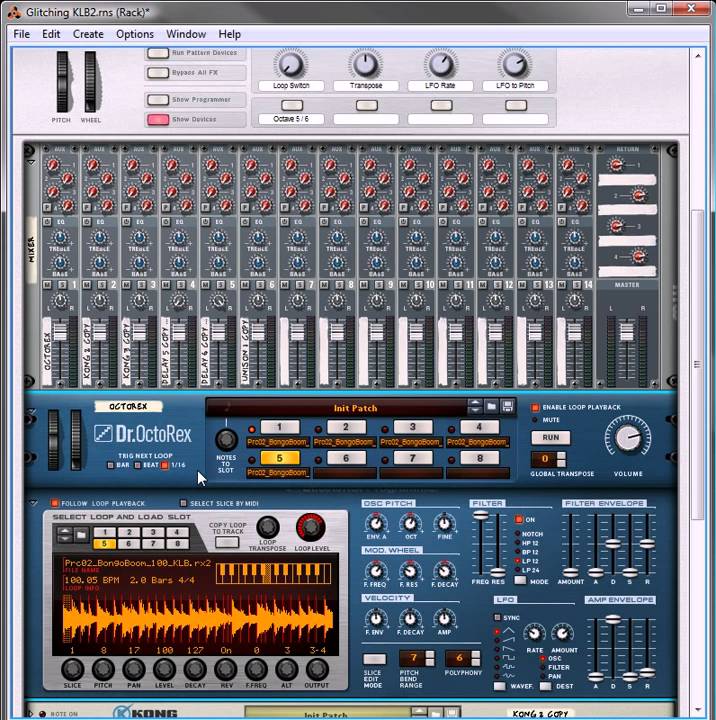Collapse the mixer device with its fold arrow
Screen dimensions: 716x720
click(31, 163)
